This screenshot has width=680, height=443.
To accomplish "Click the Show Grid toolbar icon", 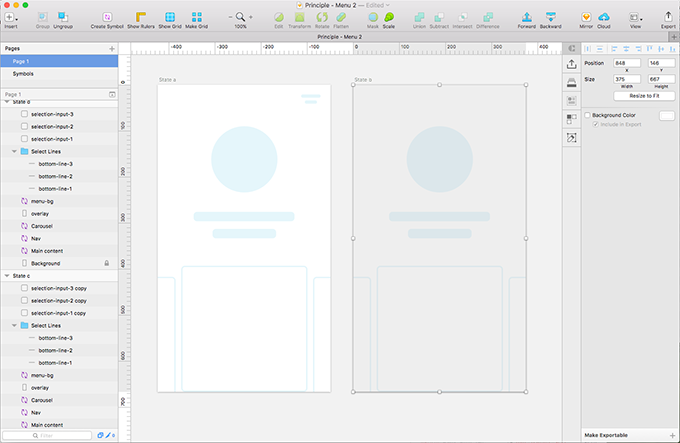I will tap(170, 17).
